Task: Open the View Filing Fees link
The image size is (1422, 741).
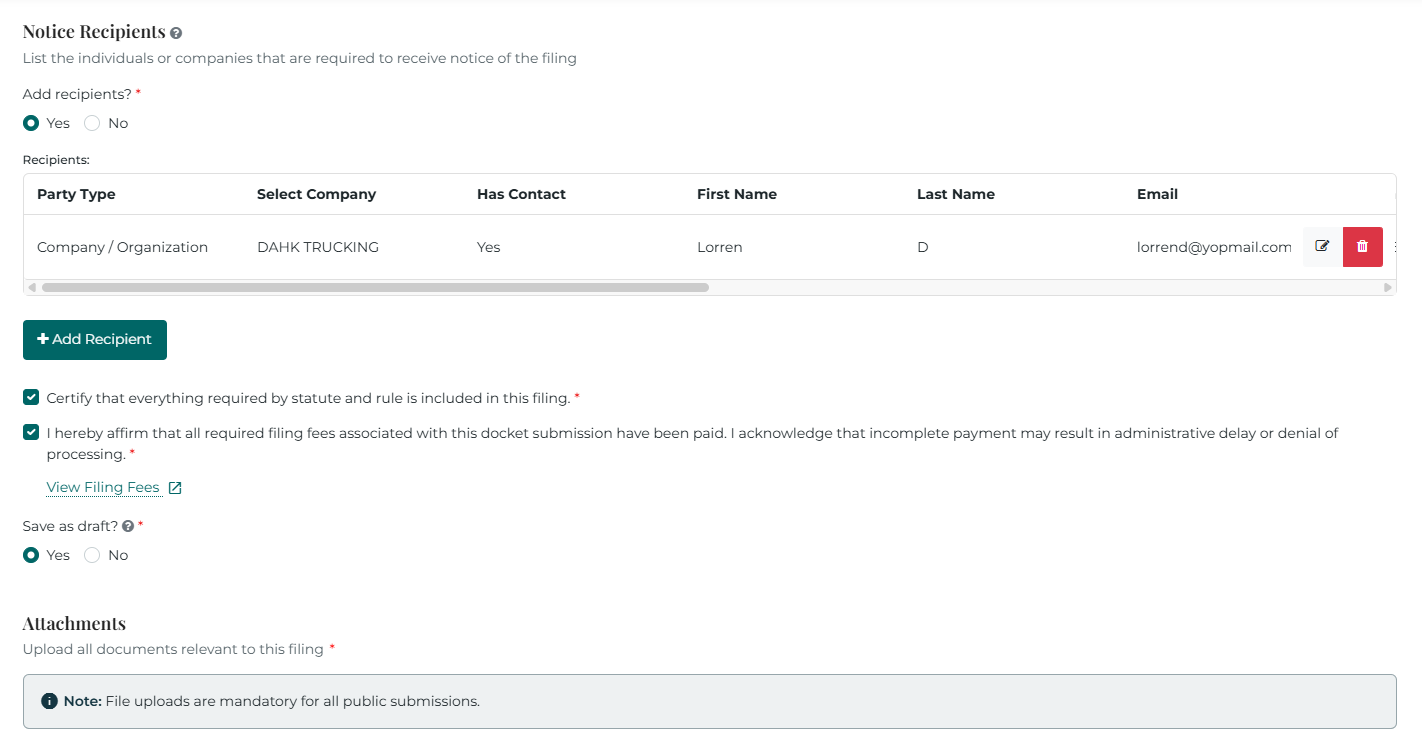Action: (104, 487)
